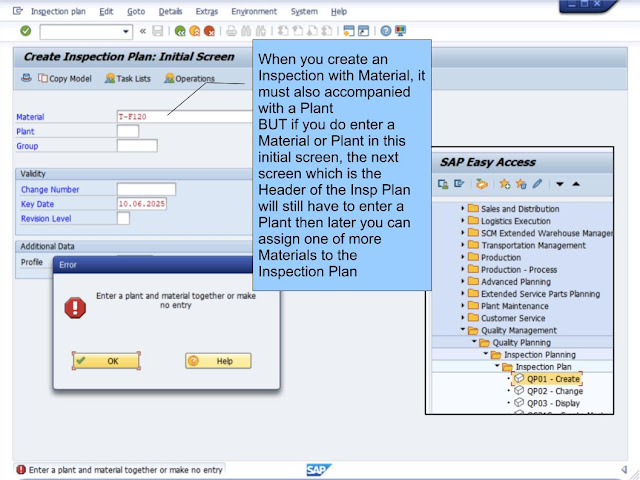Open the command field dropdown arrow
The height and width of the screenshot is (480, 640).
coord(126,31)
